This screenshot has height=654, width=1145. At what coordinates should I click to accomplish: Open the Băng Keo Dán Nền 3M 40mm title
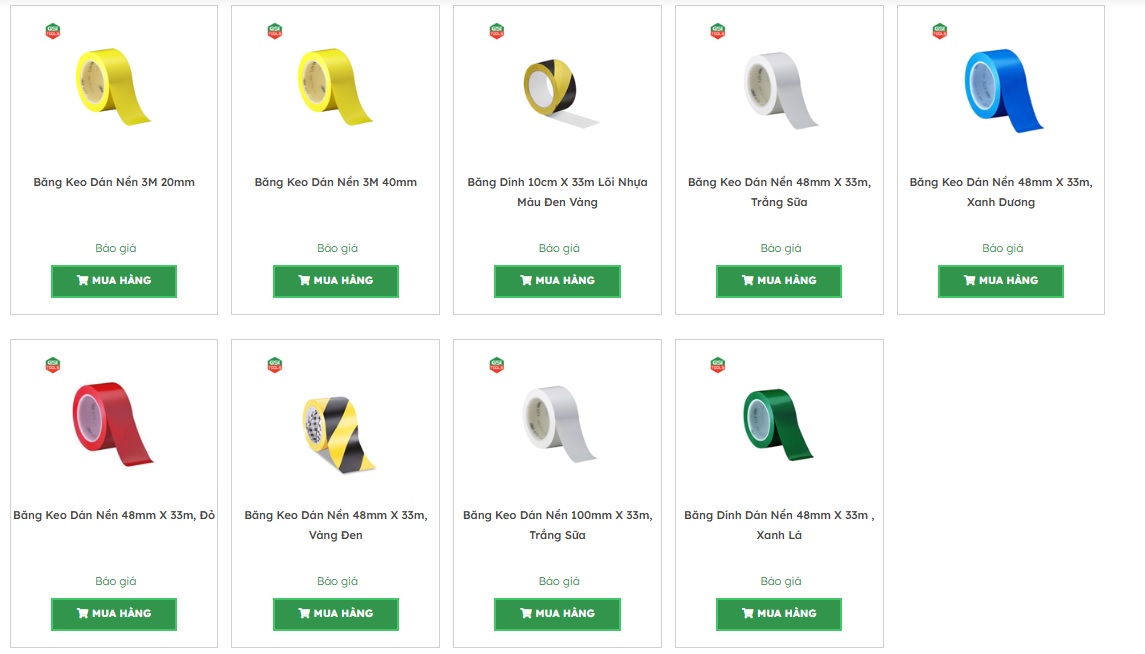[336, 182]
